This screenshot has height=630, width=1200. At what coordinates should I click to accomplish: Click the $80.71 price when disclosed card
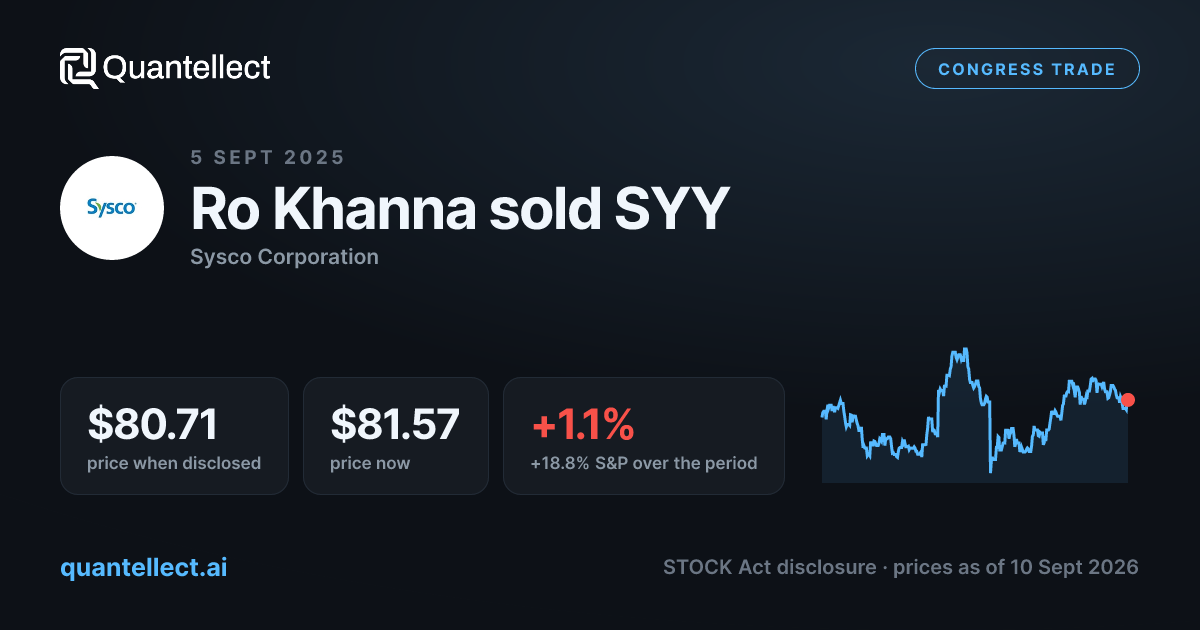[174, 435]
